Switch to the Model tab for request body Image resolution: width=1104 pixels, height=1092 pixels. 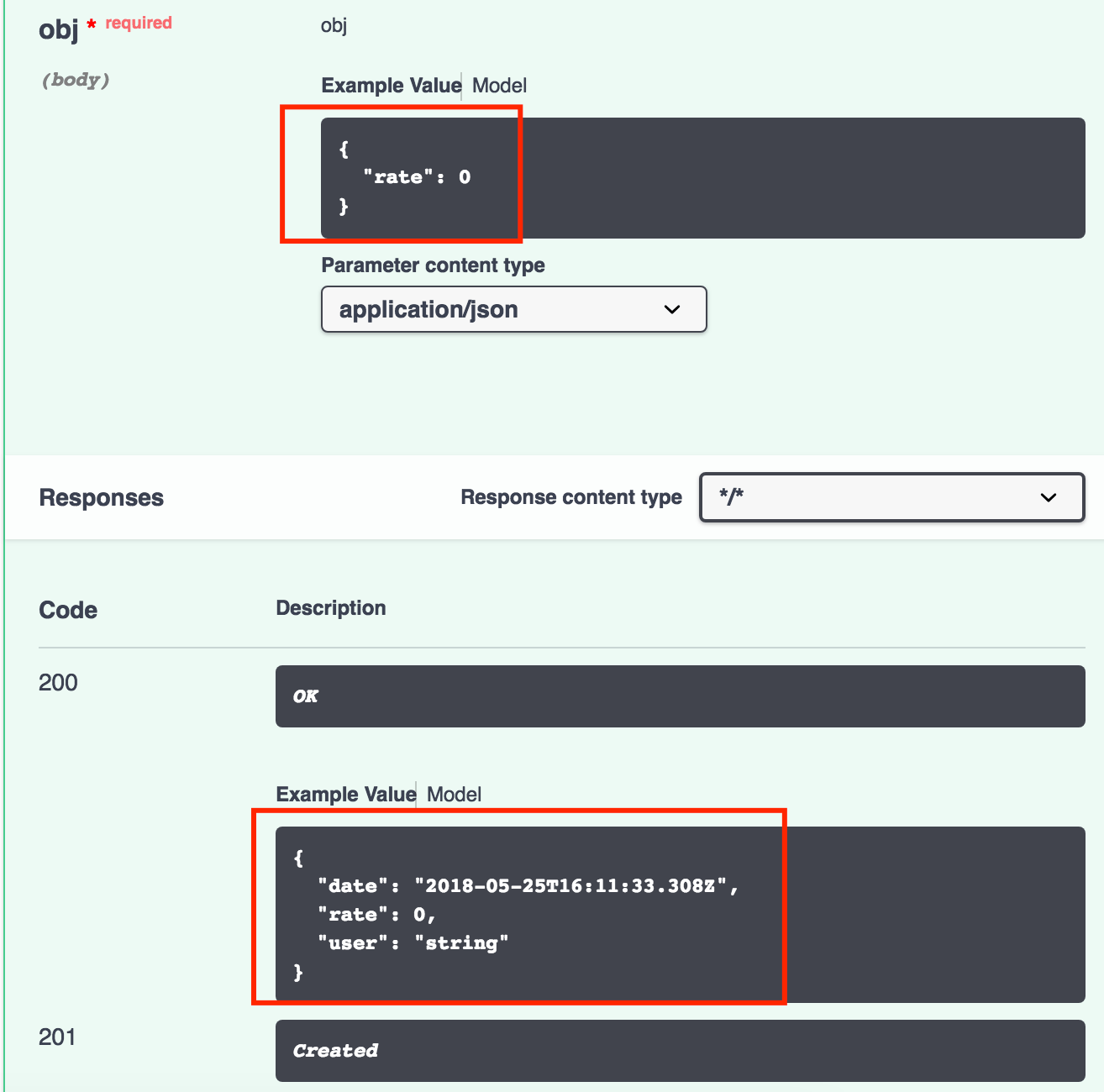pos(499,85)
